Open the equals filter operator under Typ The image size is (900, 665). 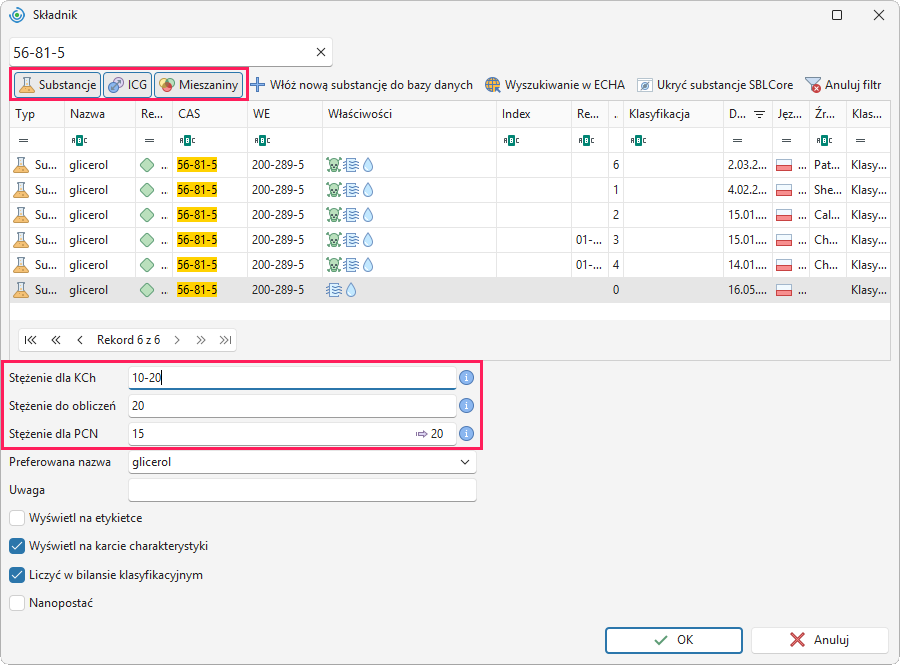[x=24, y=140]
